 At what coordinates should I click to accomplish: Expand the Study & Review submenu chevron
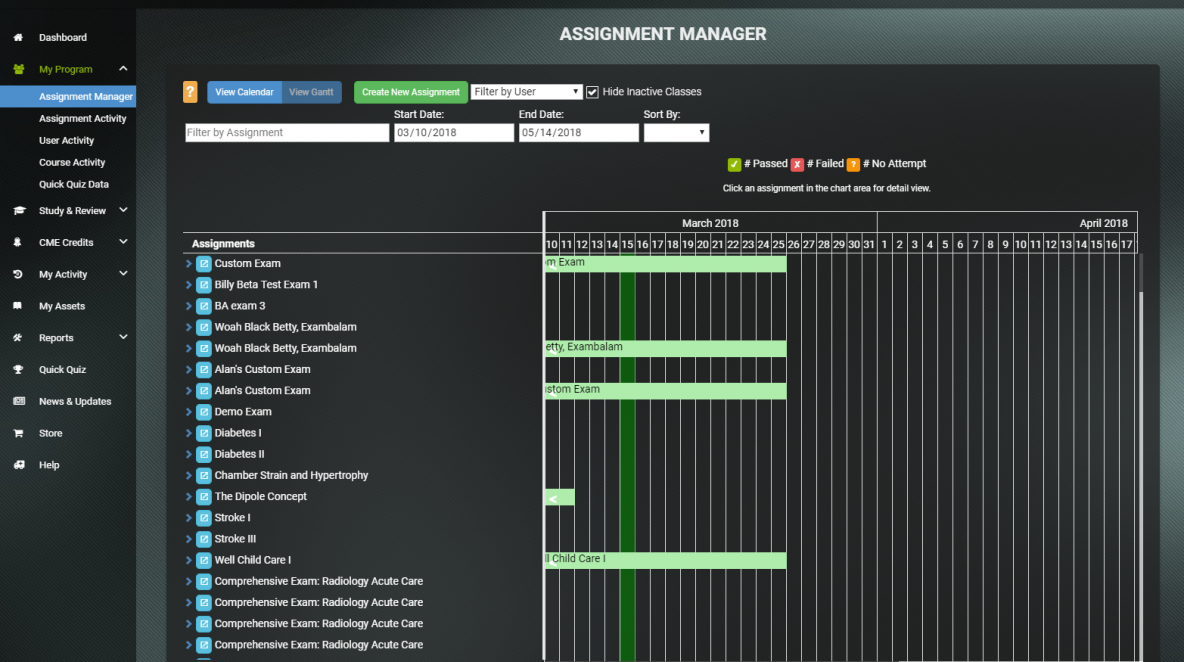tap(123, 210)
